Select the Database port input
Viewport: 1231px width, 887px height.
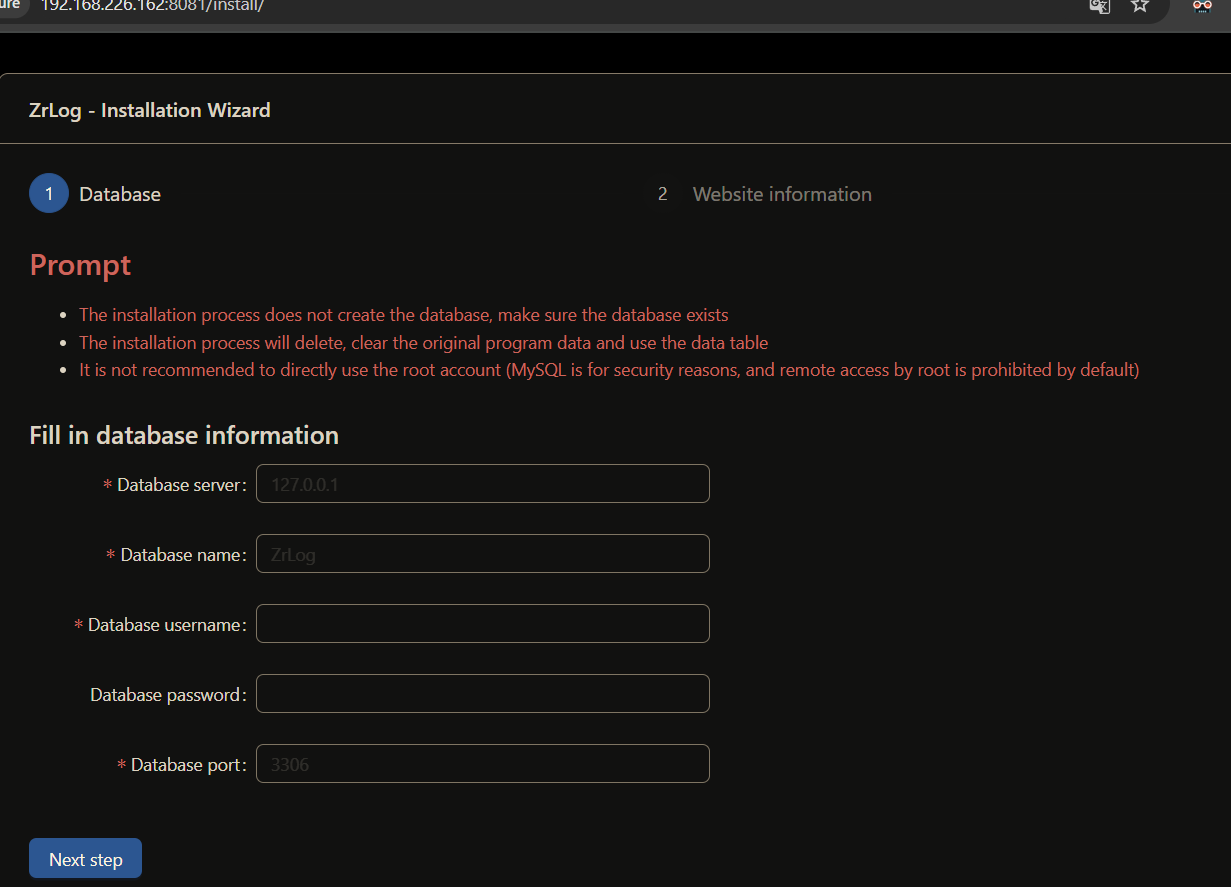[x=483, y=764]
